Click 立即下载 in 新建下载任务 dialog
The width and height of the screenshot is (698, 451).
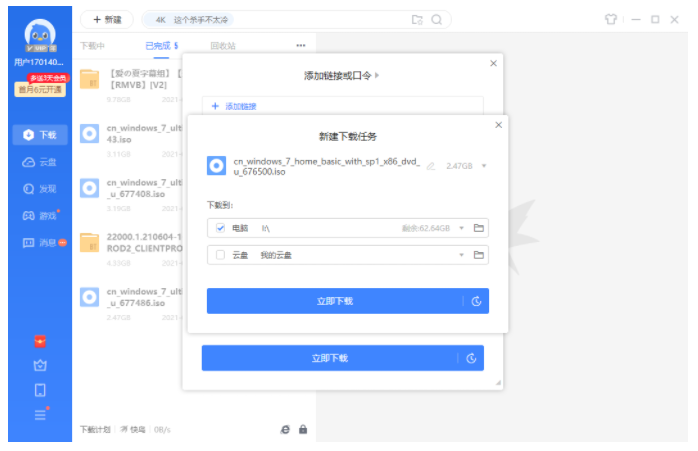tap(335, 301)
